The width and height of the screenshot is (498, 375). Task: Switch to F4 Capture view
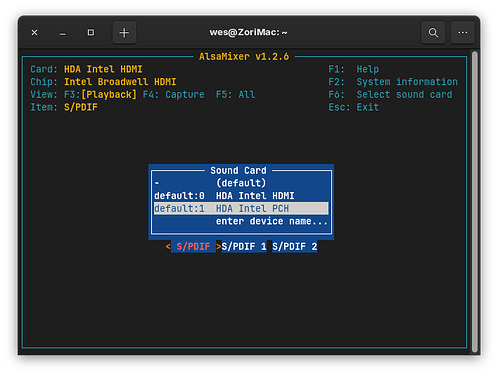coord(173,95)
